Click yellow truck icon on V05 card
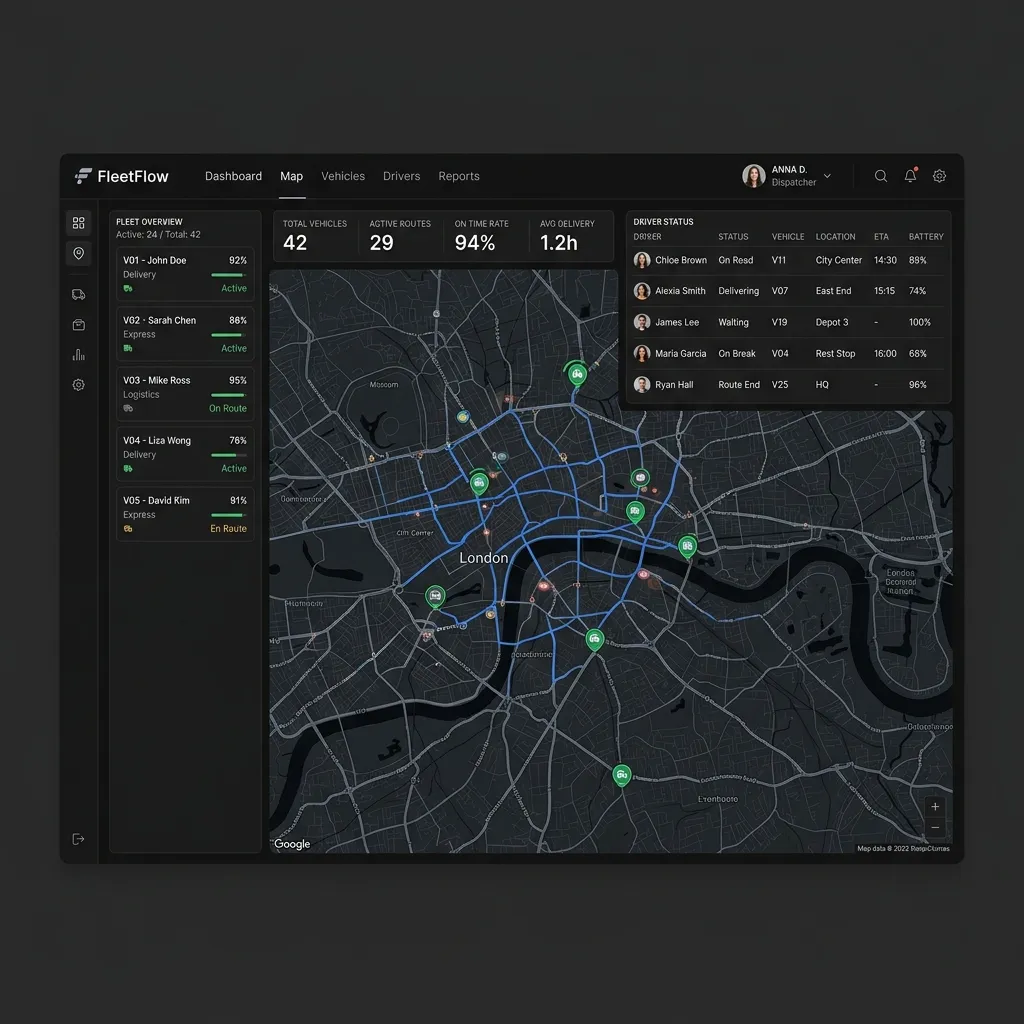 (128, 528)
